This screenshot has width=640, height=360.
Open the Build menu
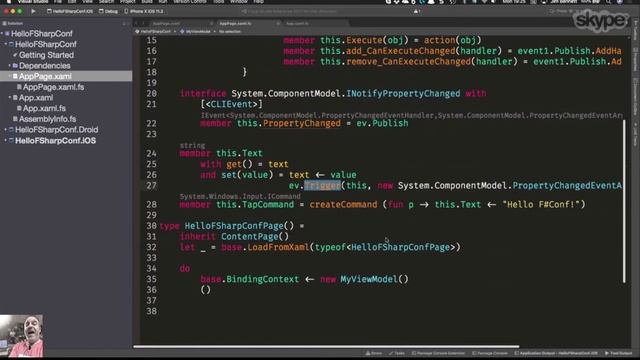click(x=147, y=2)
